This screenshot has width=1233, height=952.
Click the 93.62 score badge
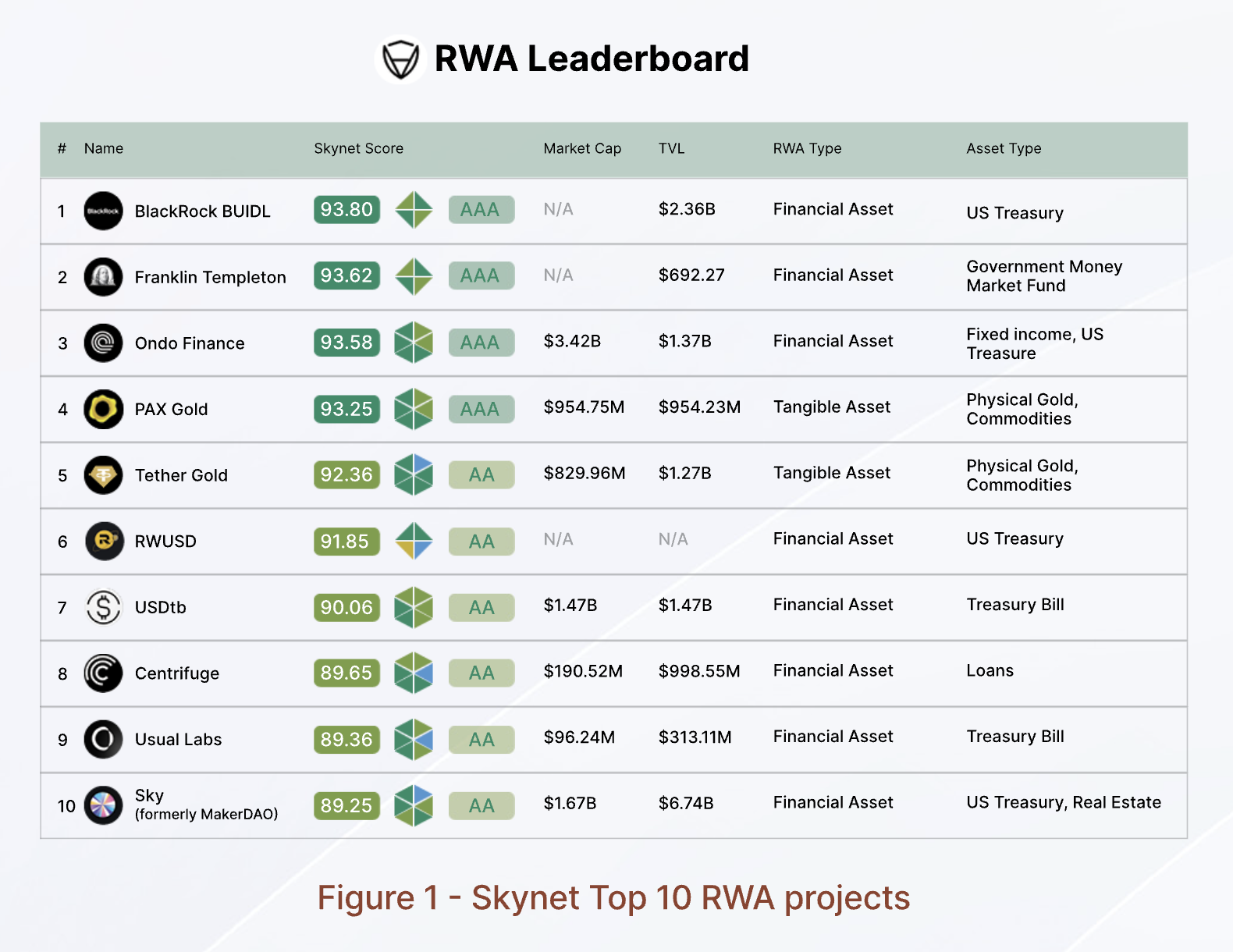pos(346,275)
